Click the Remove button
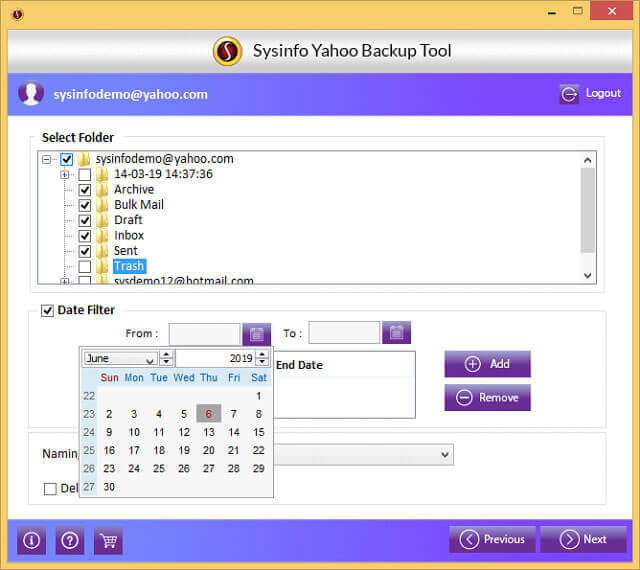This screenshot has height=570, width=640. (x=487, y=398)
